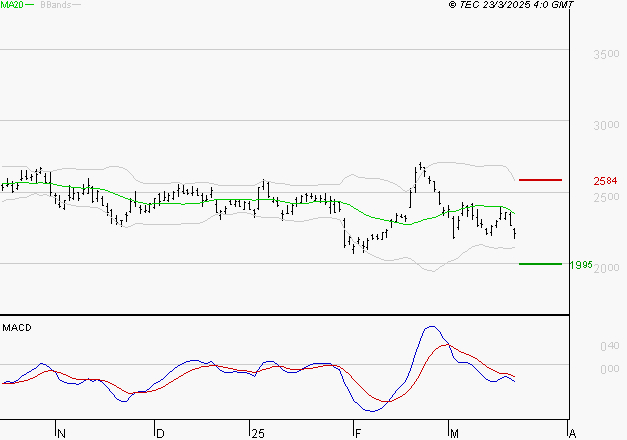Select the 25 year marker on time axis
This screenshot has height=440, width=627.
tap(258, 434)
